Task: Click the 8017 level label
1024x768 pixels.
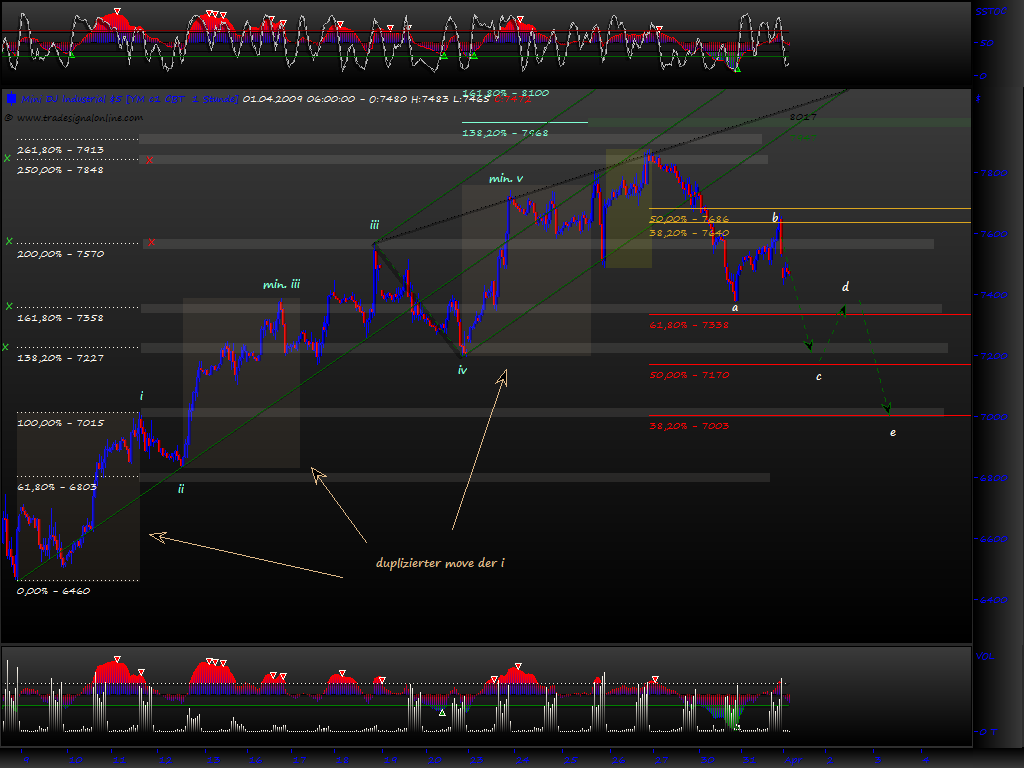Action: point(803,117)
